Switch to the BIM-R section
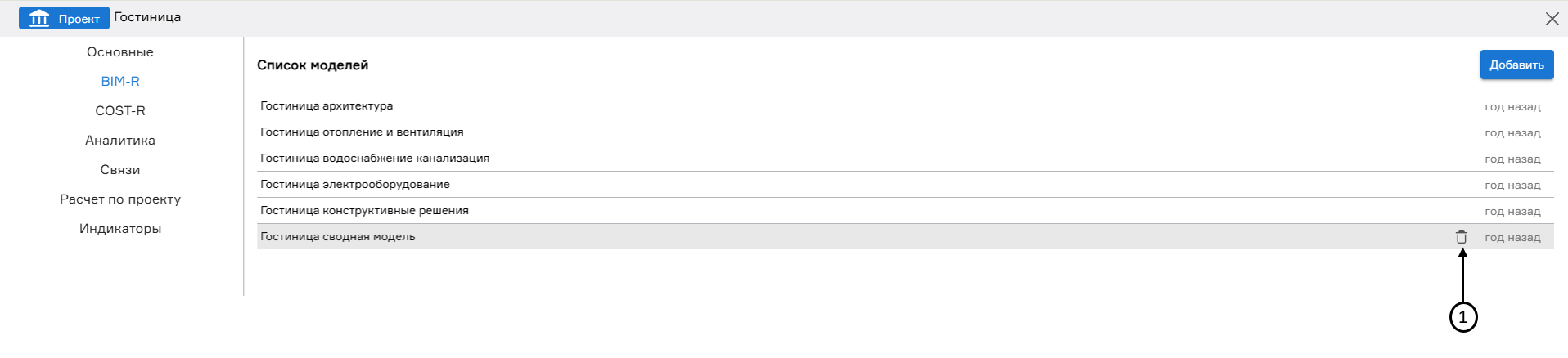The height and width of the screenshot is (358, 1568). (120, 82)
